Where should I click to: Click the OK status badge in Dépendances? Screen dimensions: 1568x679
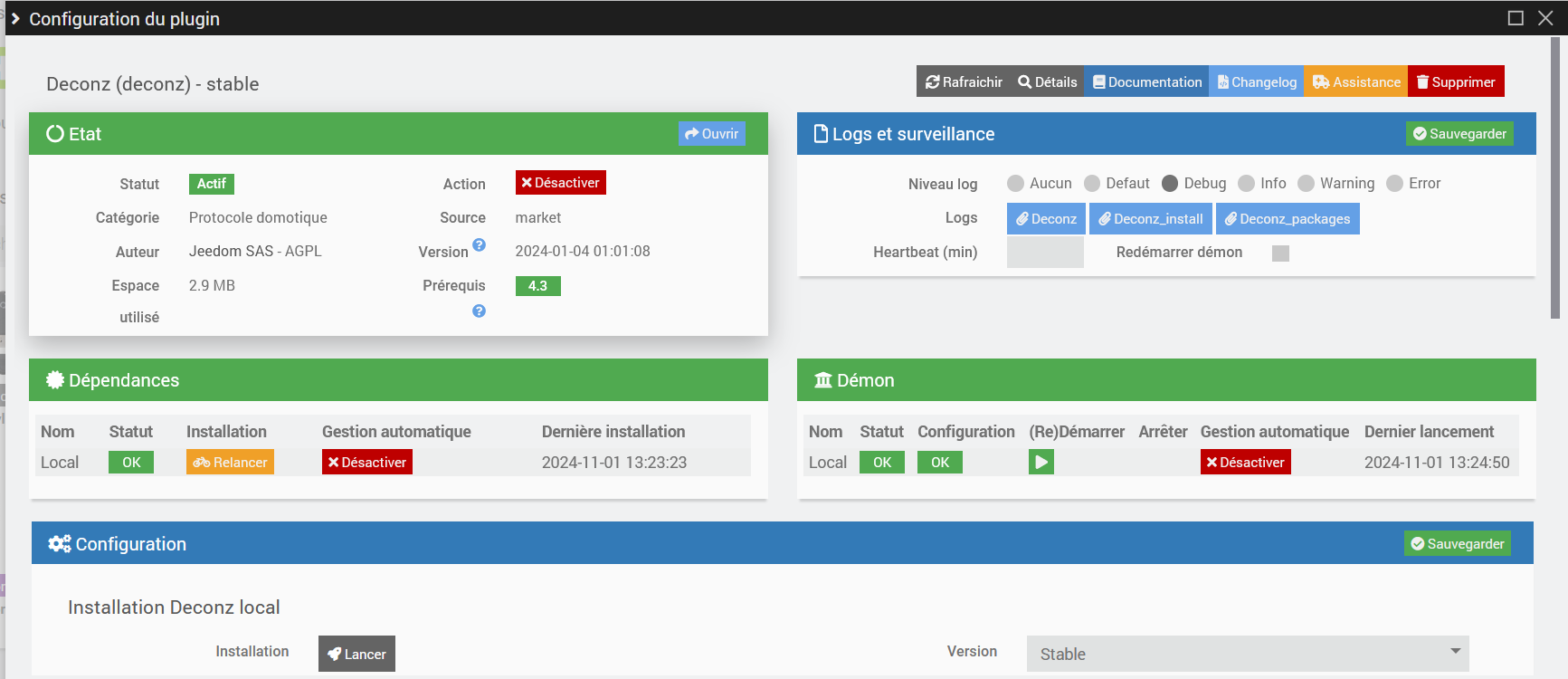click(131, 463)
